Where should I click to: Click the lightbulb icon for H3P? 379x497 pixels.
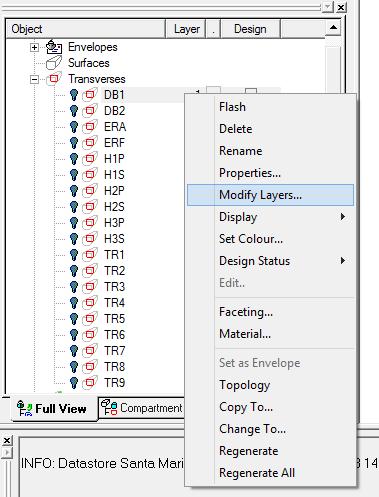pyautogui.click(x=74, y=223)
